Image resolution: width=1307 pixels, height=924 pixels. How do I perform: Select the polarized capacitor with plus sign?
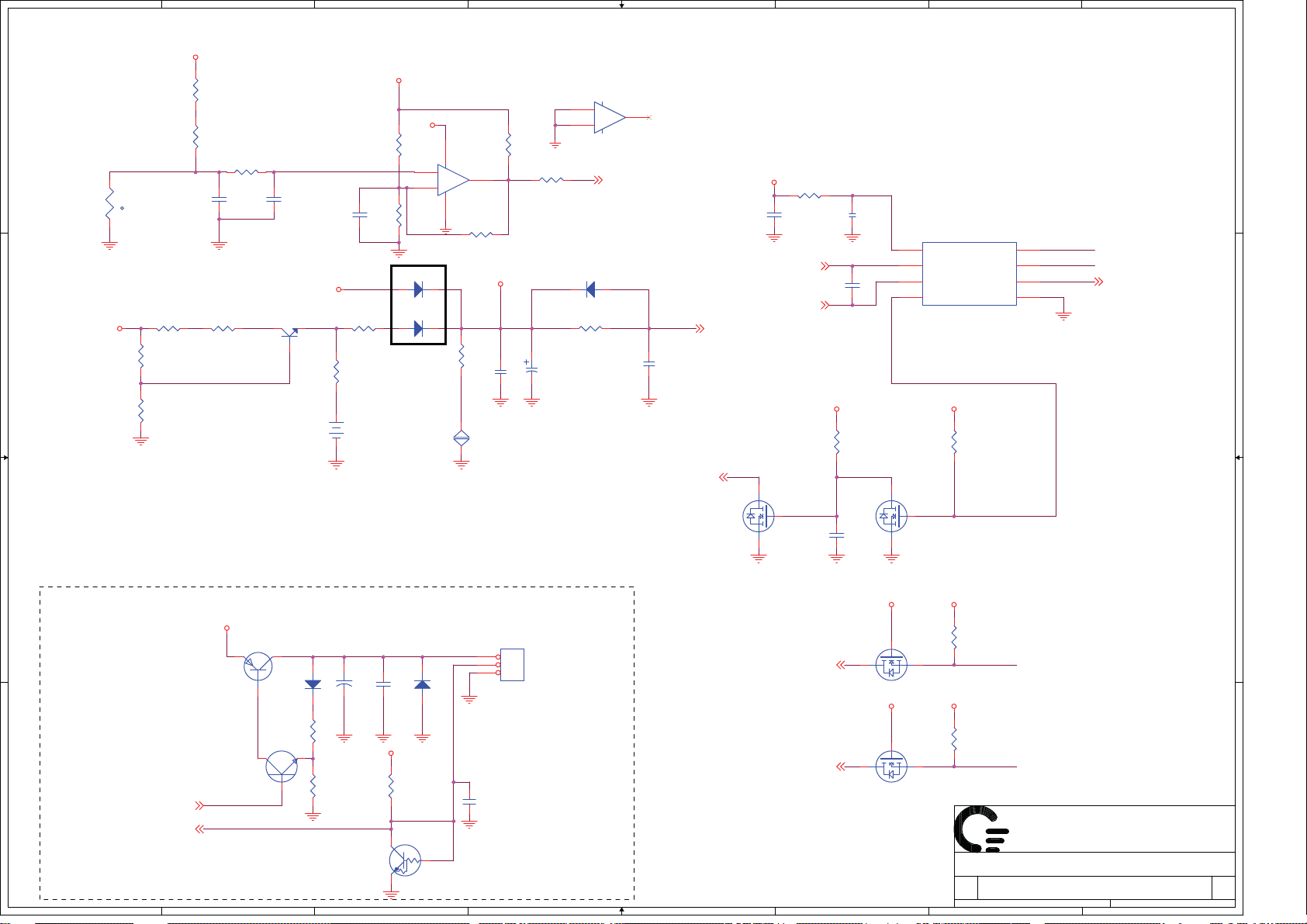pos(531,368)
